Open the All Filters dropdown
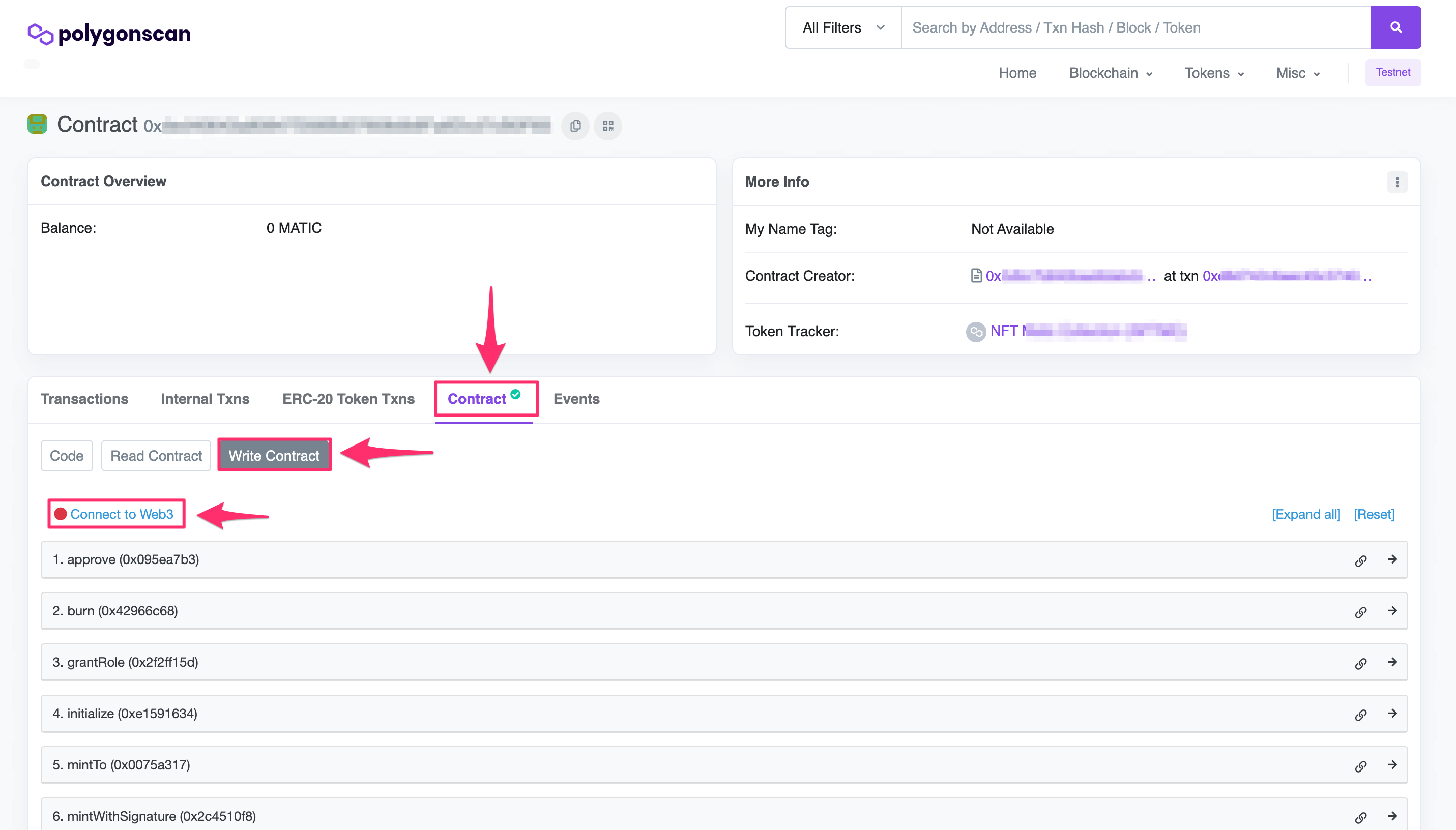Screen dimensions: 1456x830 pyautogui.click(x=842, y=27)
